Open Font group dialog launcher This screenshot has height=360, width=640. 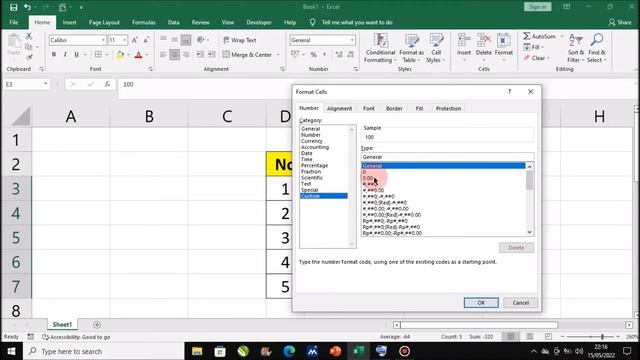[151, 69]
